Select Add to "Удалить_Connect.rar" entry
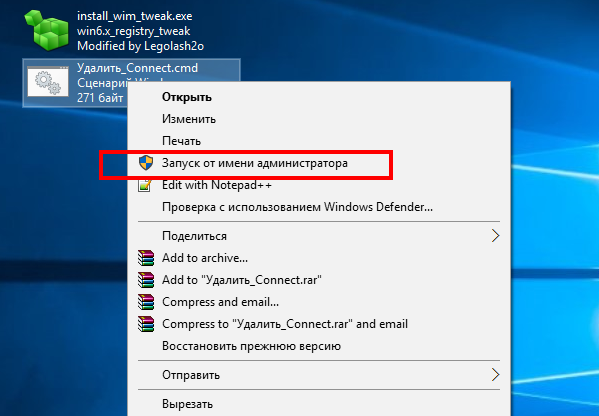This screenshot has width=599, height=416. click(x=319, y=280)
